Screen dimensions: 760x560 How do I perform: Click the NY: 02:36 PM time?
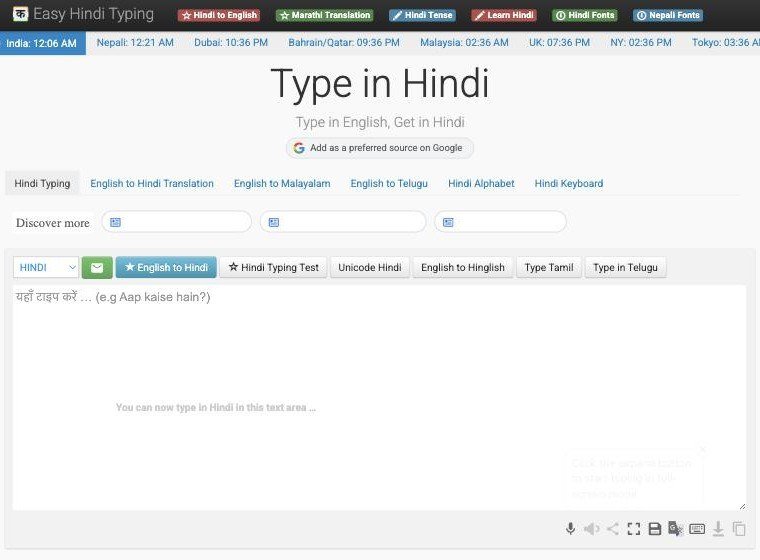641,43
